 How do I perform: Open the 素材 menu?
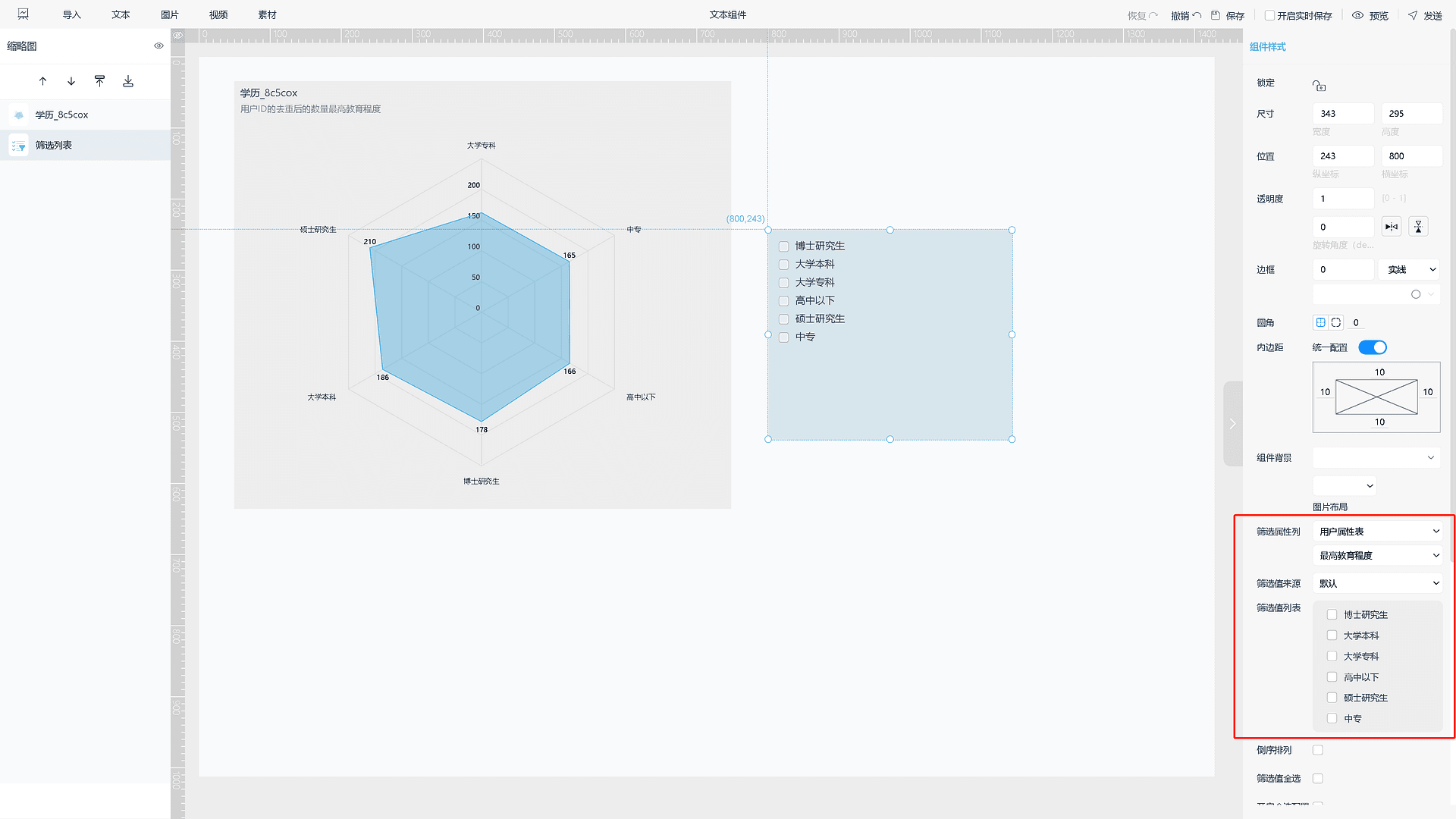(x=267, y=15)
